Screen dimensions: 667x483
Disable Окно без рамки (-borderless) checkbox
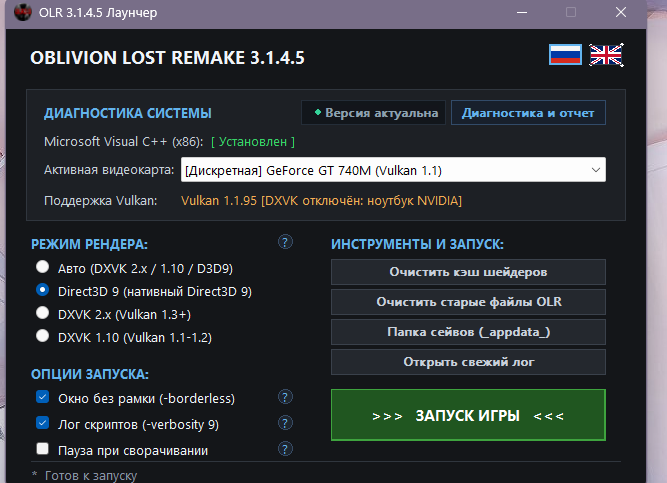[x=43, y=397]
